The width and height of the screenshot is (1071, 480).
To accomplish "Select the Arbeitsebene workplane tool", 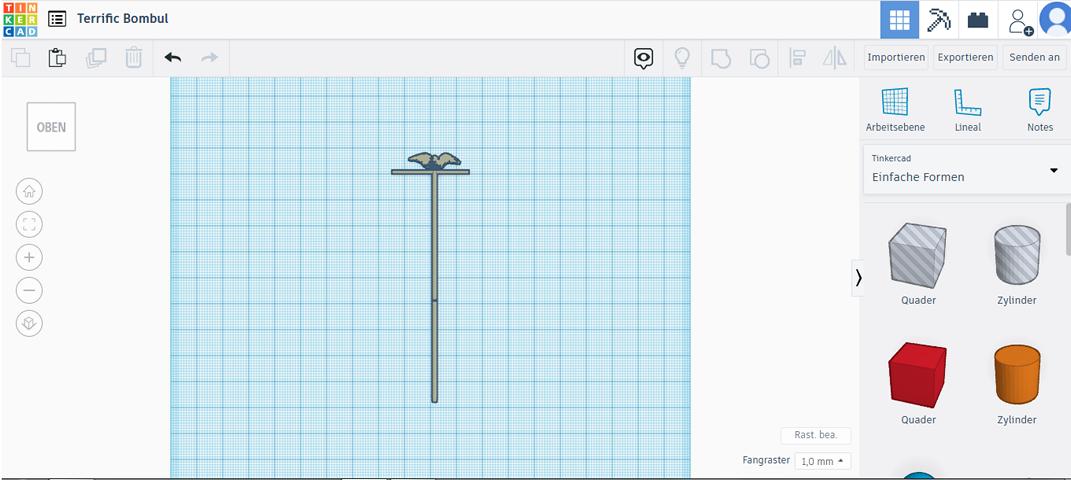I will click(x=895, y=109).
